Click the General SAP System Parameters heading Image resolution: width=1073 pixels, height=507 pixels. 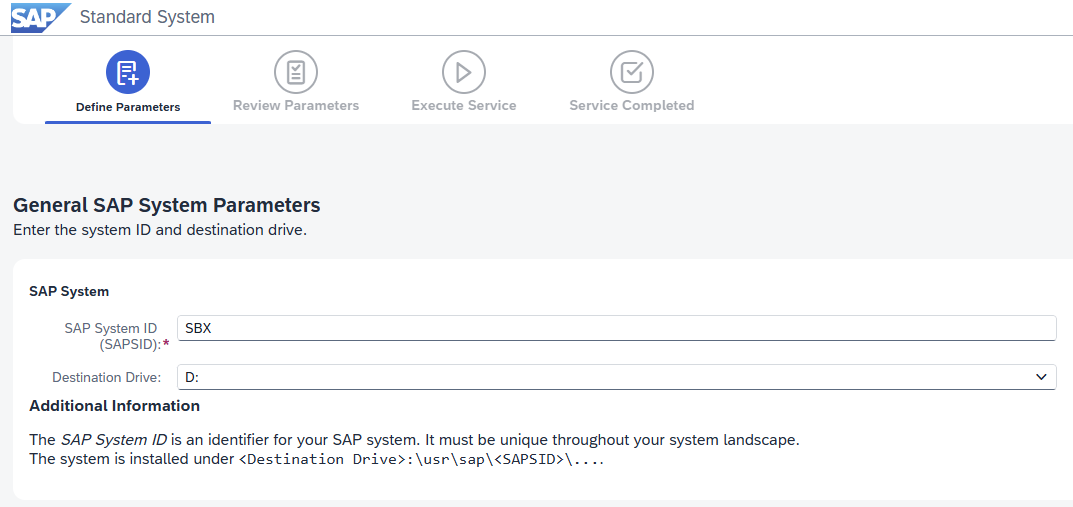(x=167, y=205)
